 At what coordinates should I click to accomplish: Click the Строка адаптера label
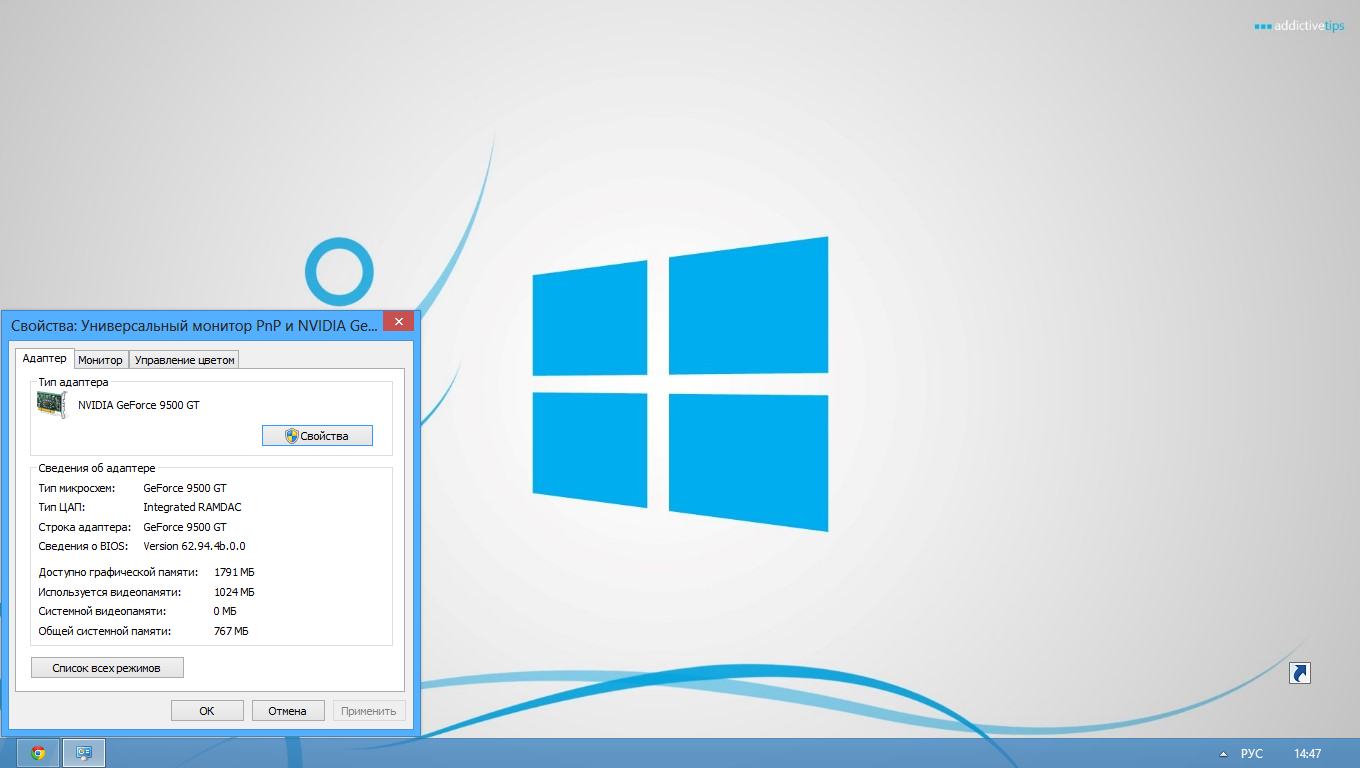(x=85, y=527)
